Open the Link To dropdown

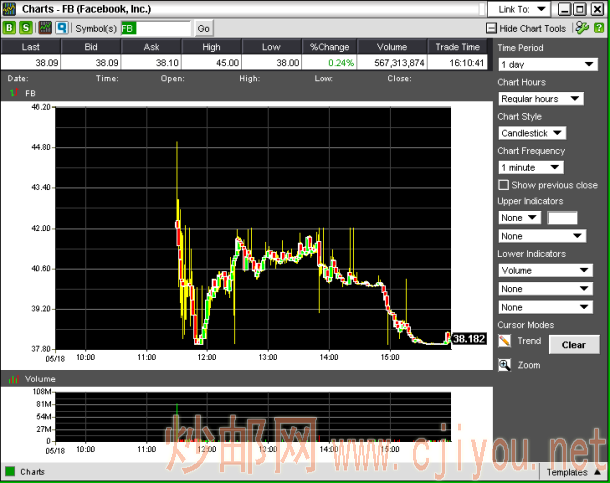(x=519, y=9)
